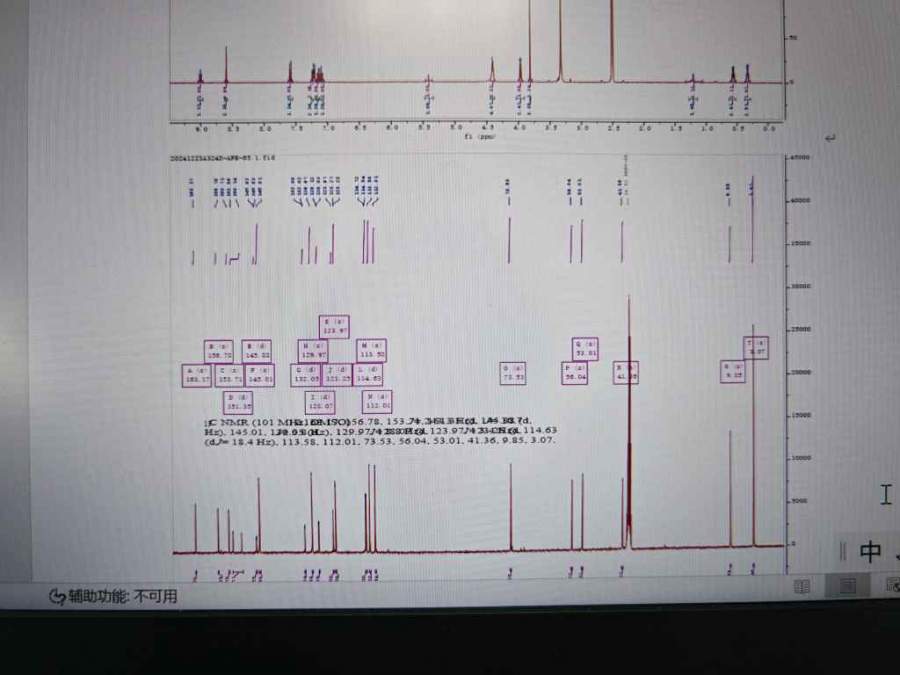Select peak label box A 163.17
The image size is (900, 675).
[197, 376]
